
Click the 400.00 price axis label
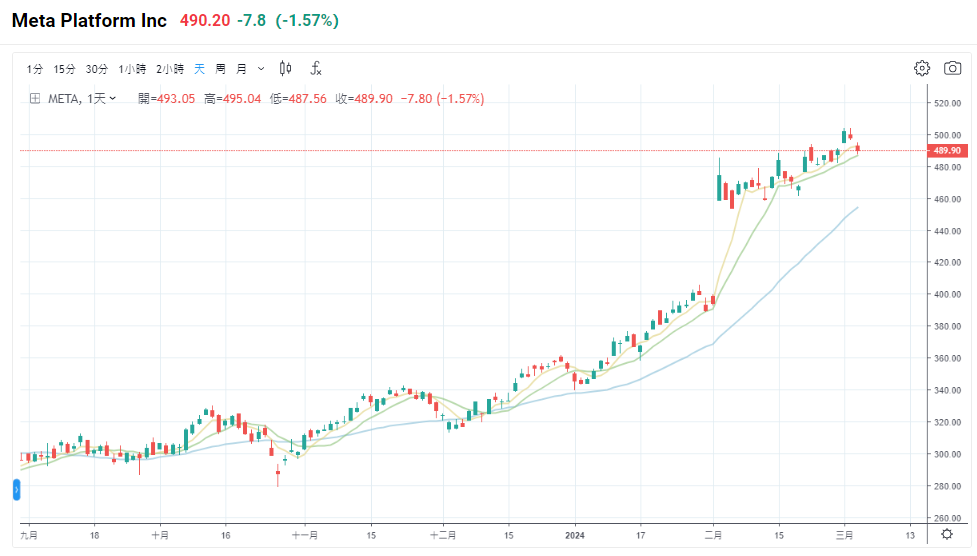(x=947, y=294)
